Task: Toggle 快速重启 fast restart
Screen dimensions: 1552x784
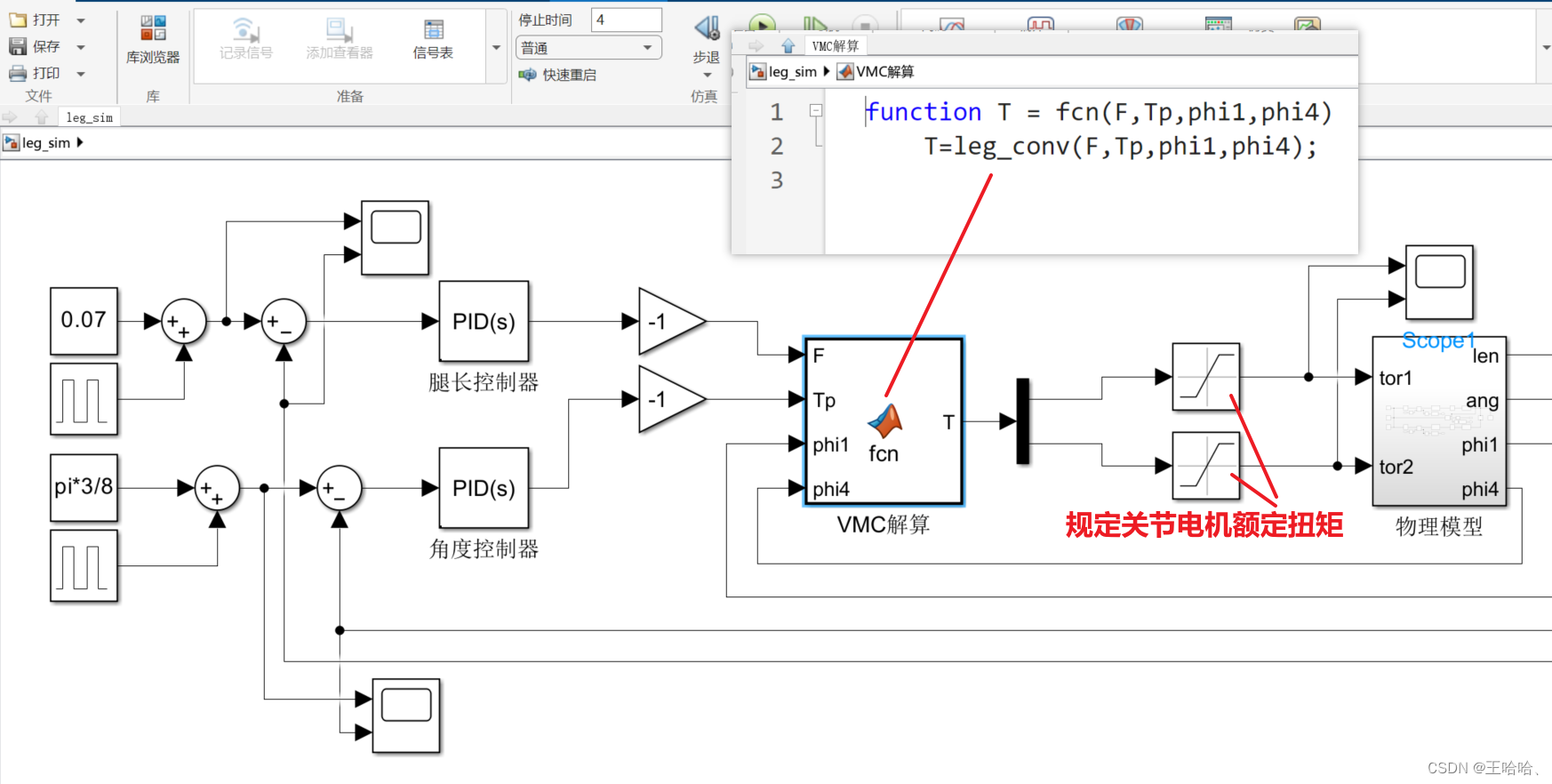Action: click(557, 75)
